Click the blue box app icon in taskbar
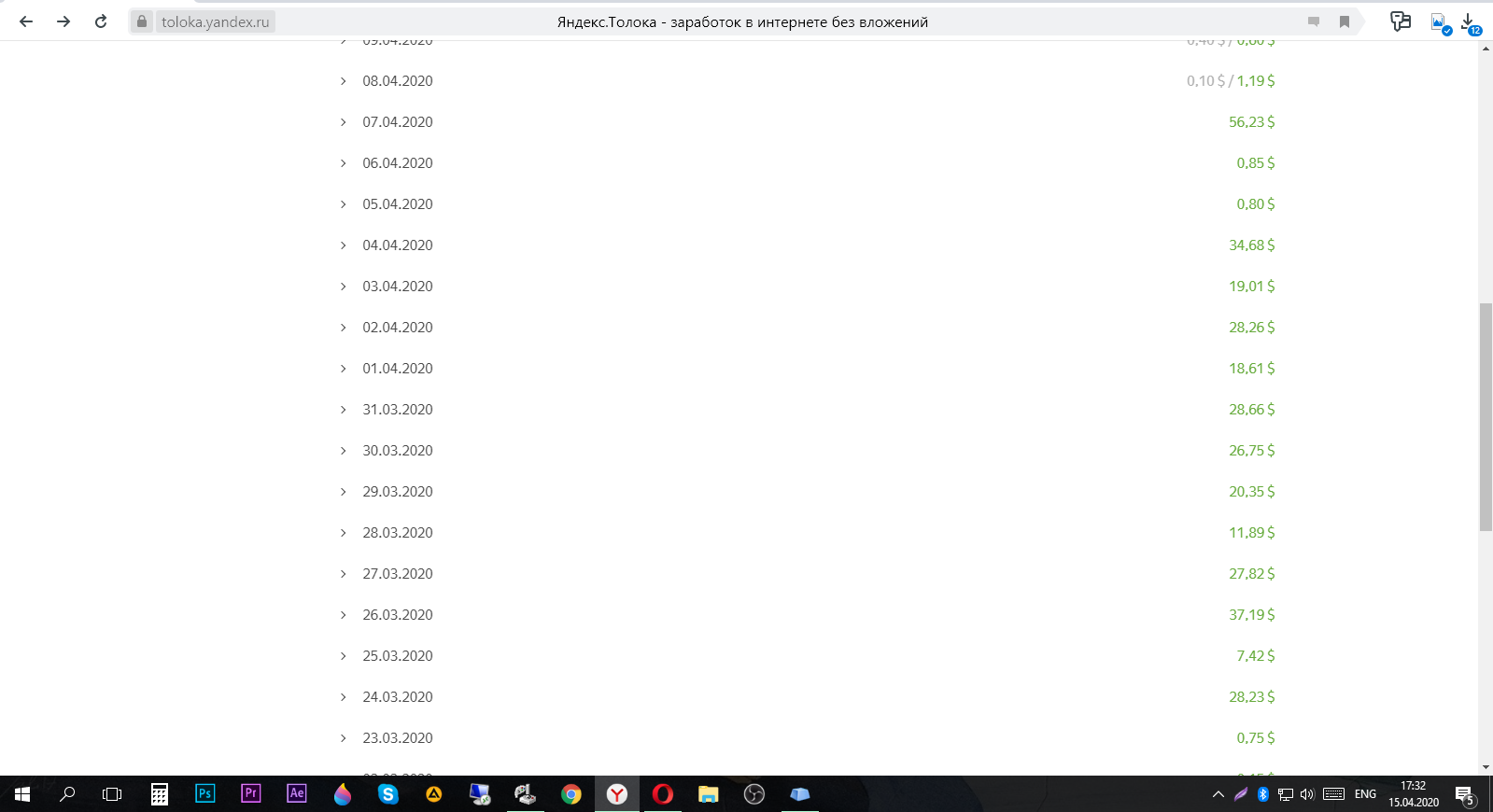Screen dimensions: 1493x812 pos(800,794)
